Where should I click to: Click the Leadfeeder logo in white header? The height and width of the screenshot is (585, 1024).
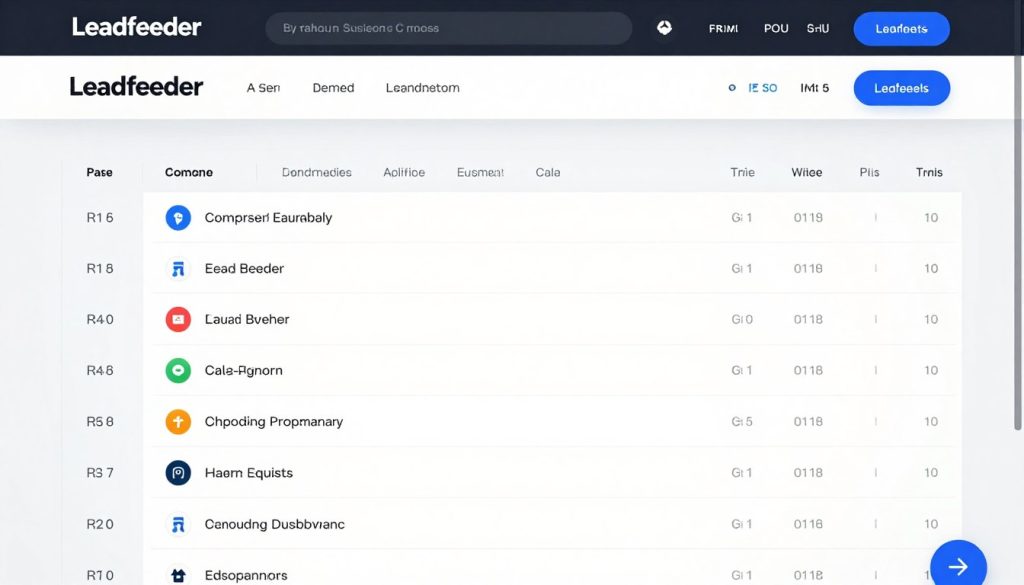click(x=136, y=87)
